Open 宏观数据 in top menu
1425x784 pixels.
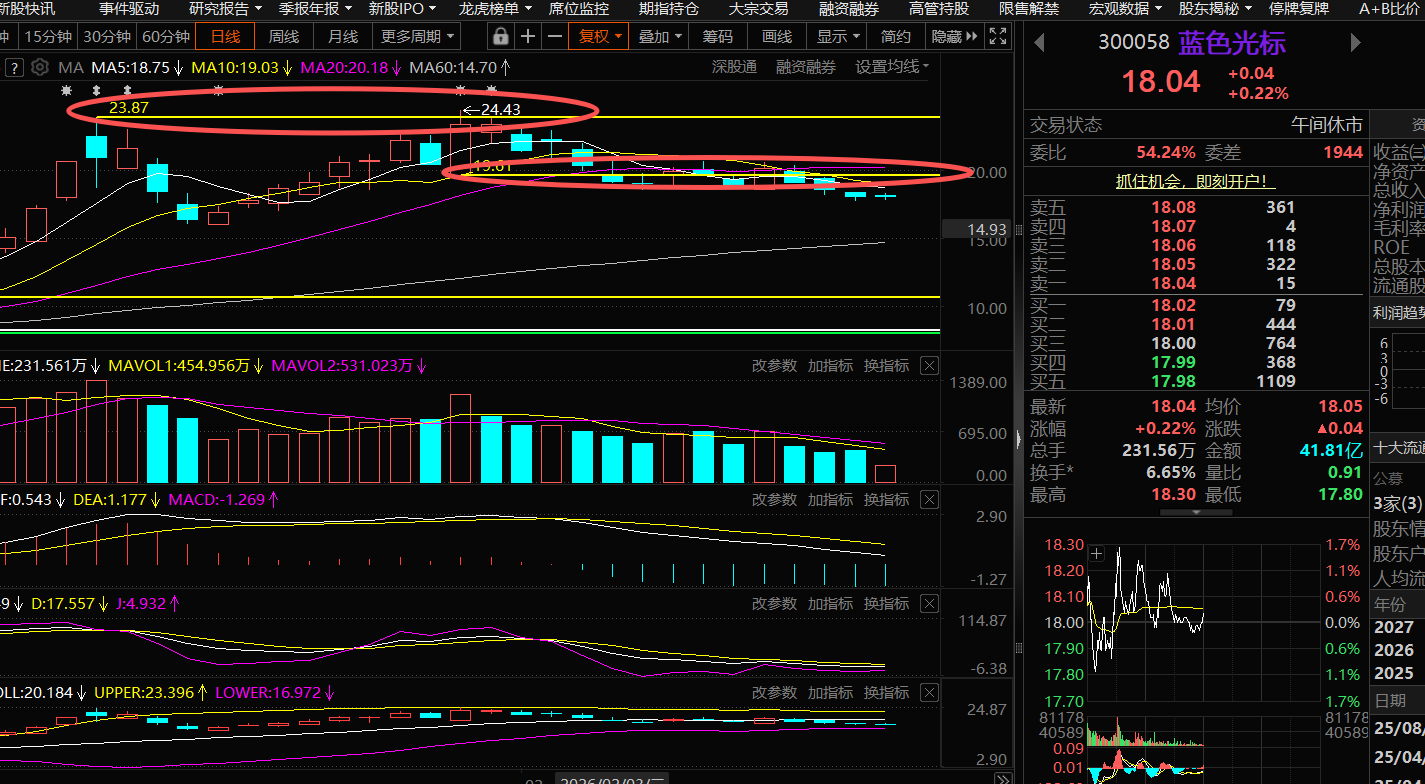tap(1125, 9)
